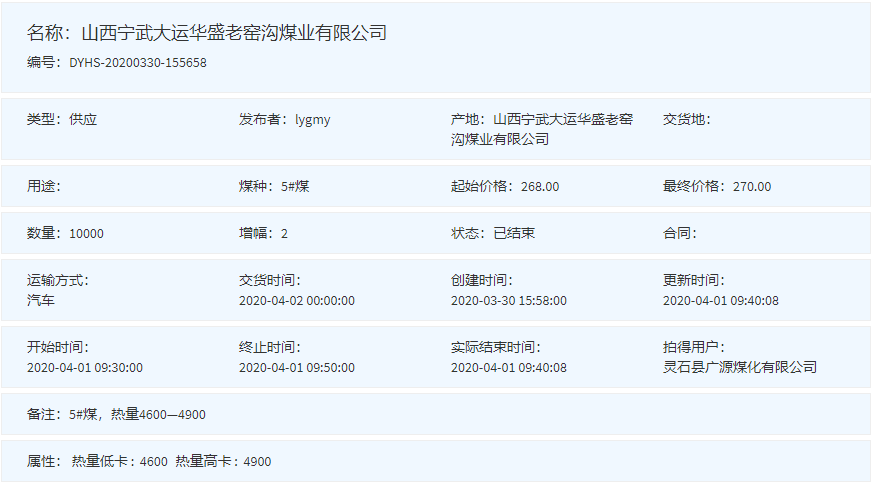Click the remark text 5#煤，热量4600—4900
The width and height of the screenshot is (871, 484).
click(137, 415)
